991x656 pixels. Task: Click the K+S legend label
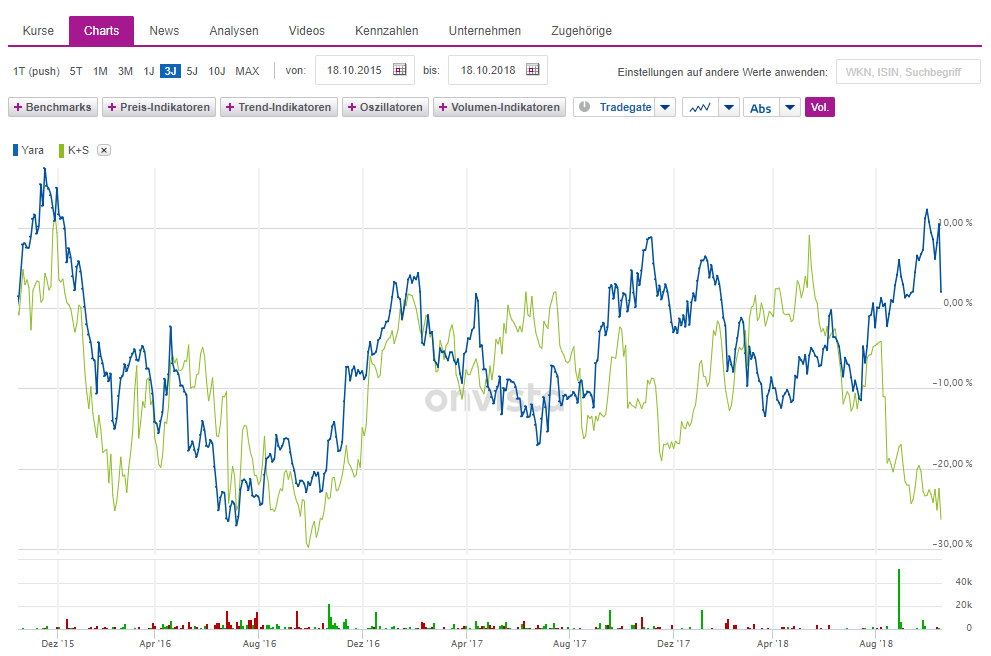(x=78, y=150)
